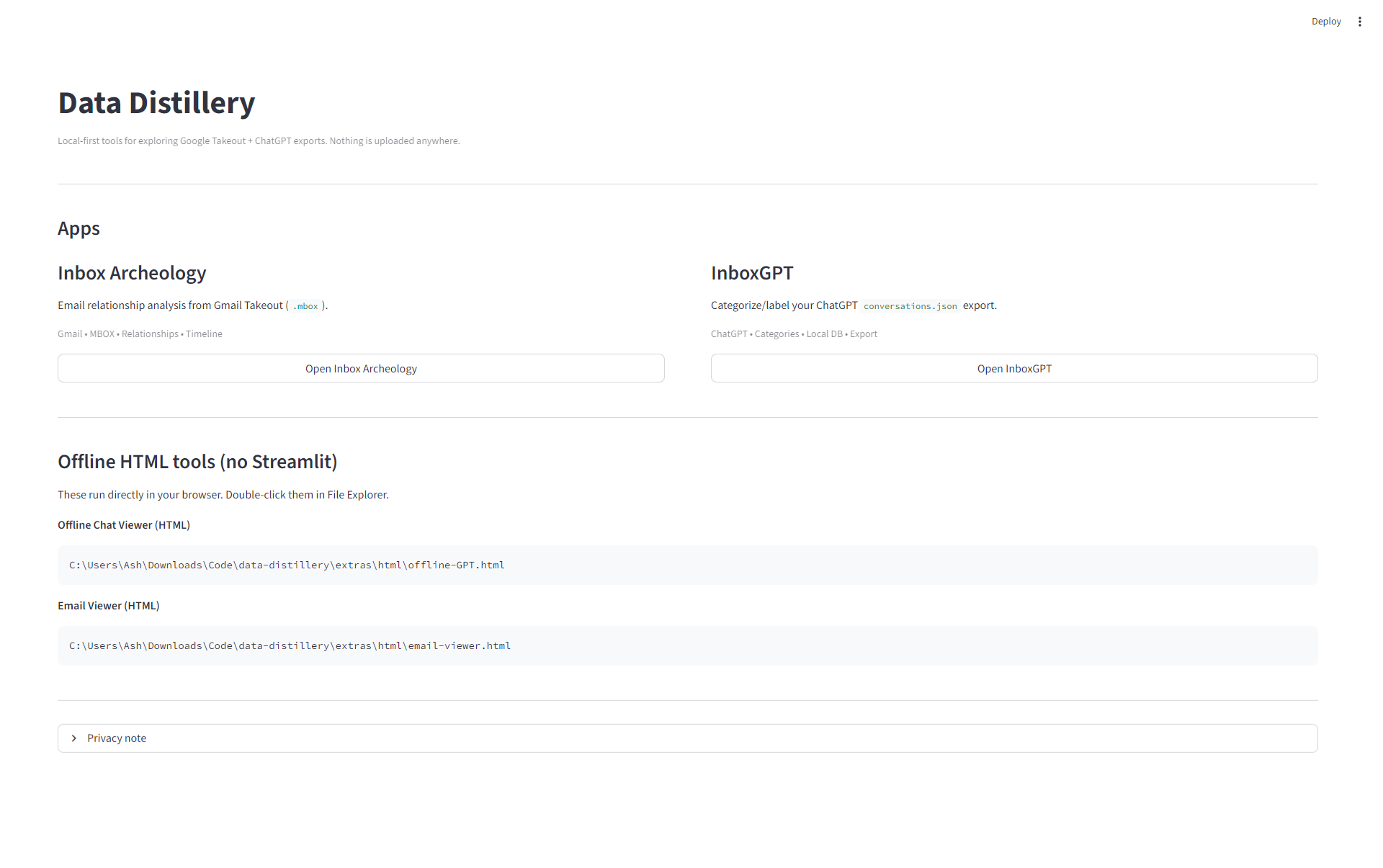Open InboxGPT app
This screenshot has width=1383, height=868.
pos(1013,368)
